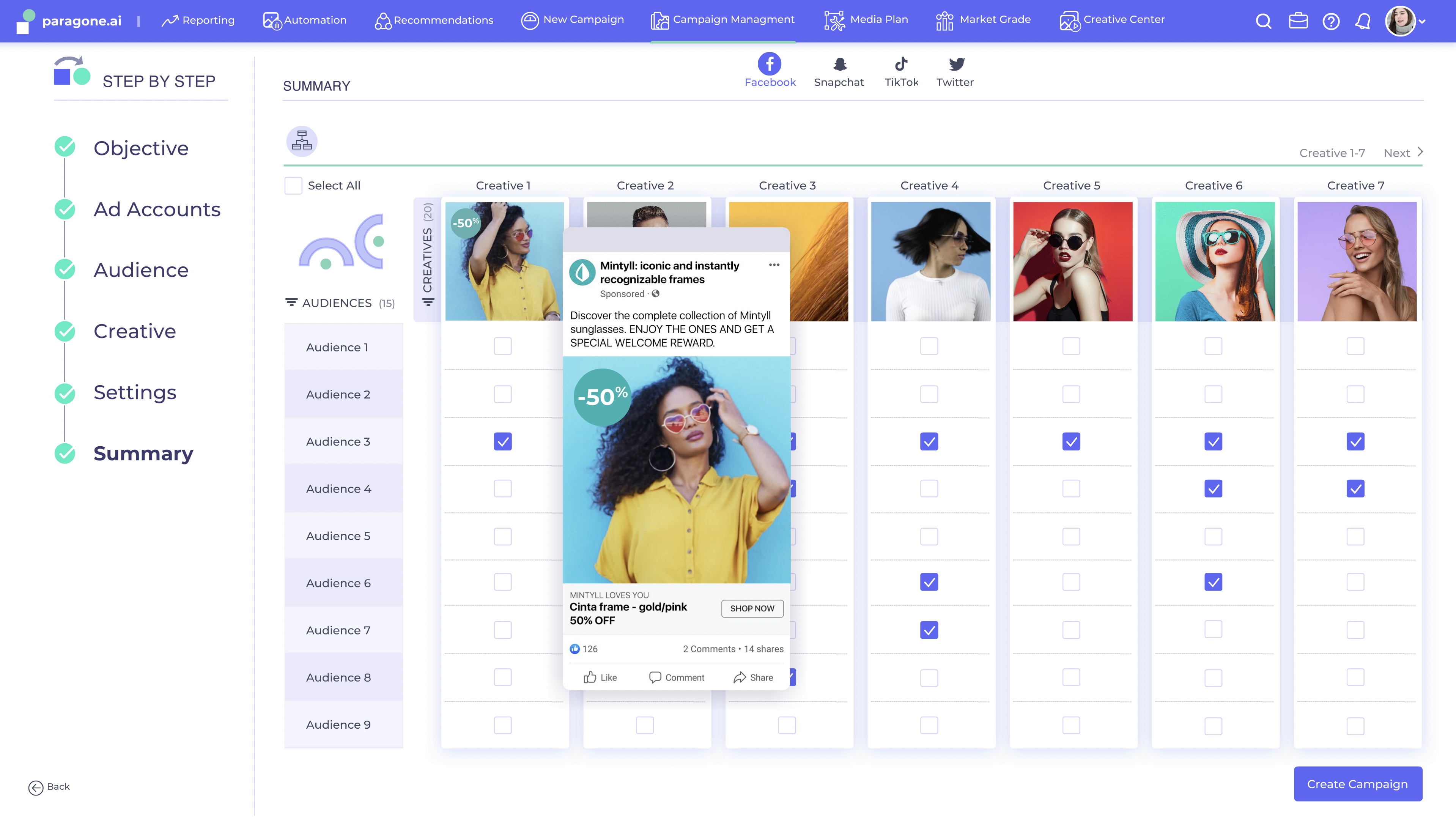Image resolution: width=1456 pixels, height=819 pixels.
Task: Open the Creative 5 thumbnail
Action: (1072, 261)
